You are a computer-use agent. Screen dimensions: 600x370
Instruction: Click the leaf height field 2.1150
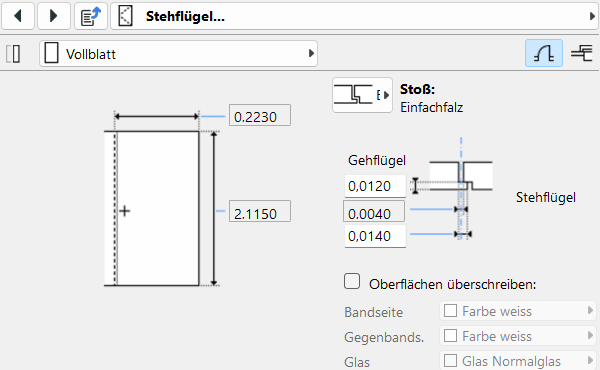pos(260,211)
